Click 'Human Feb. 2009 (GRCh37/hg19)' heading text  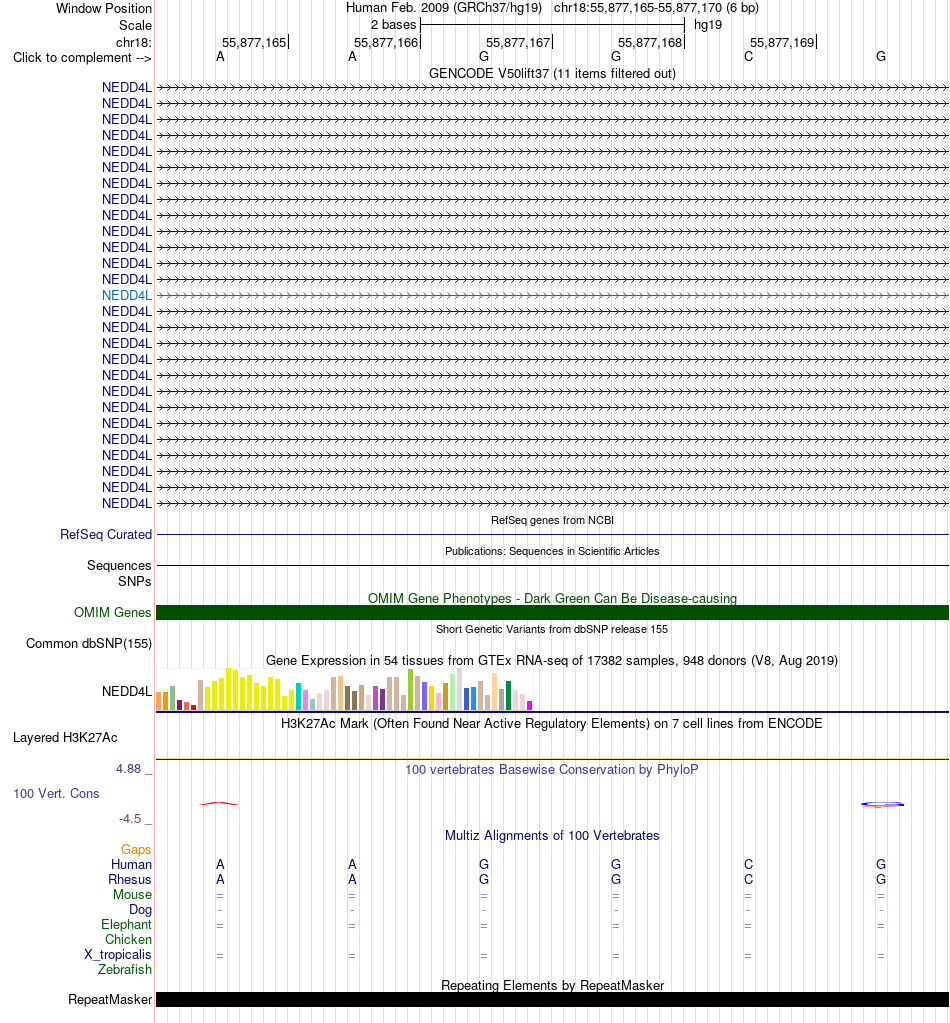pyautogui.click(x=444, y=8)
